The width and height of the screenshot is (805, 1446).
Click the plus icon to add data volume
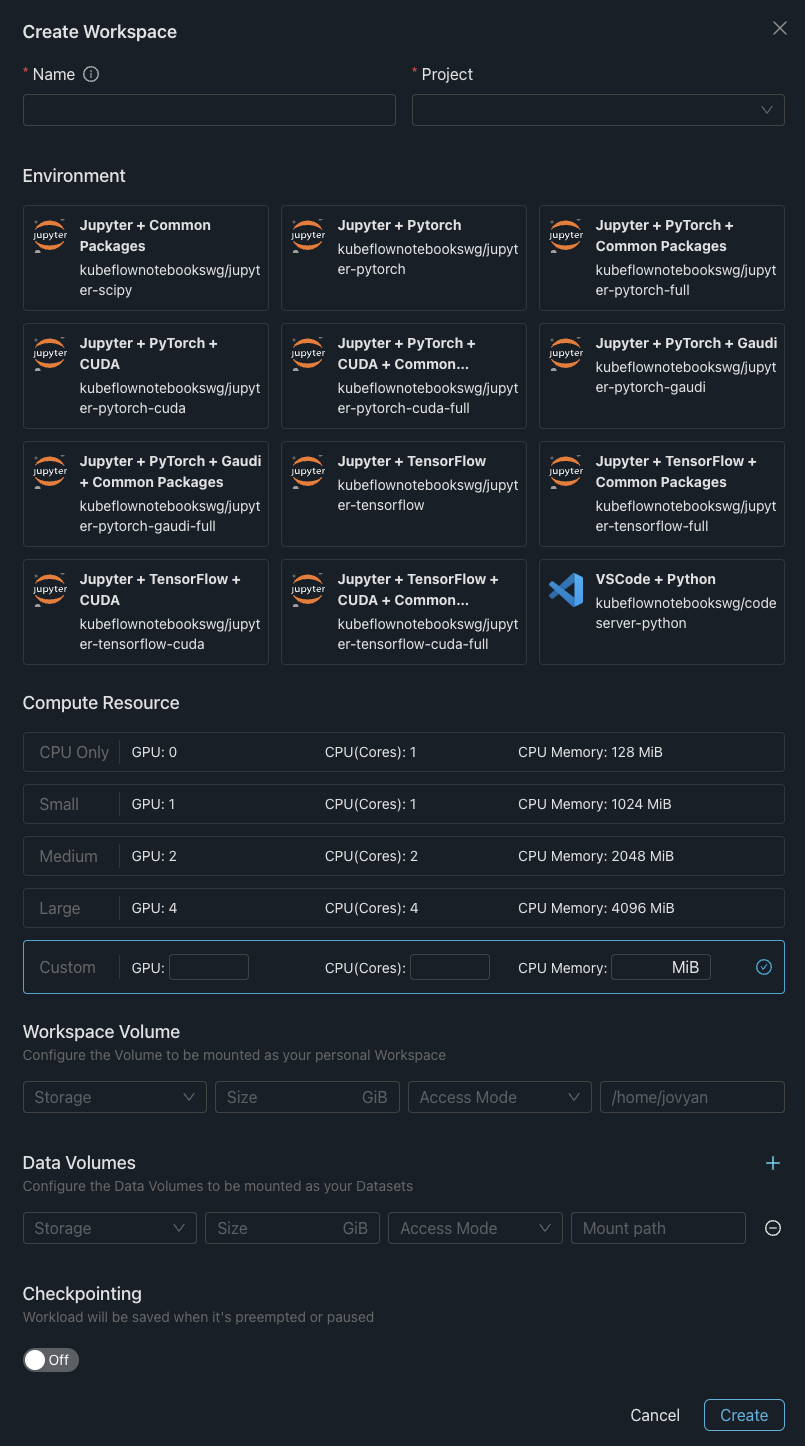coord(772,1163)
